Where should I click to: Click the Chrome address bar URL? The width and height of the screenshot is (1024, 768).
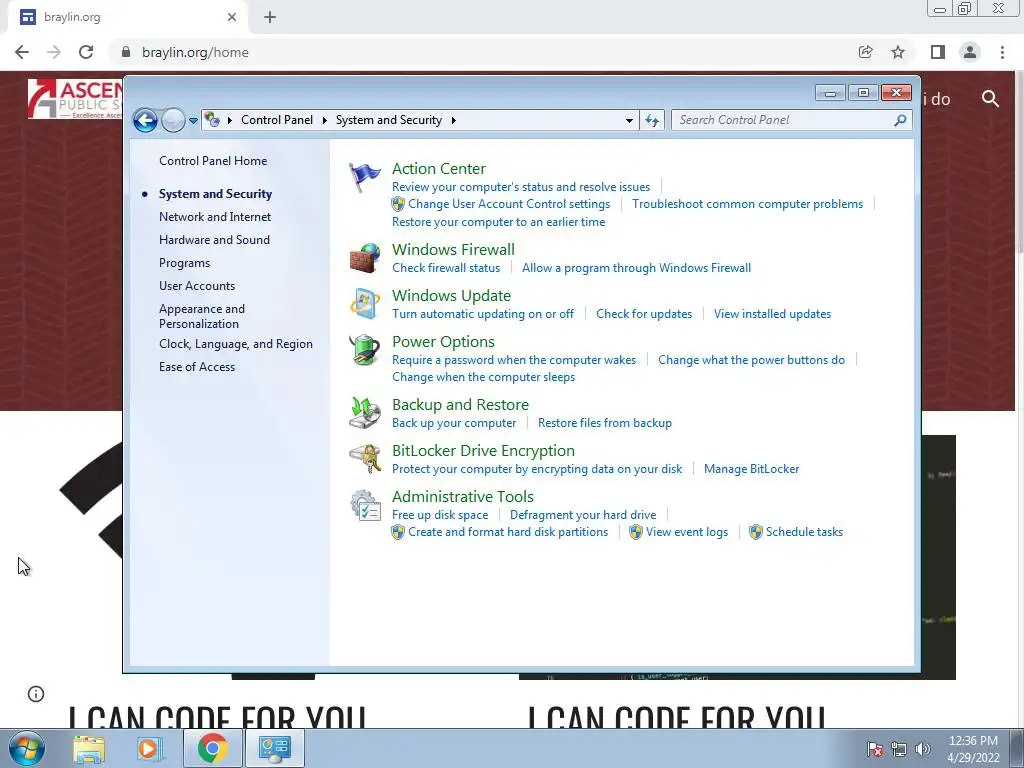[195, 52]
